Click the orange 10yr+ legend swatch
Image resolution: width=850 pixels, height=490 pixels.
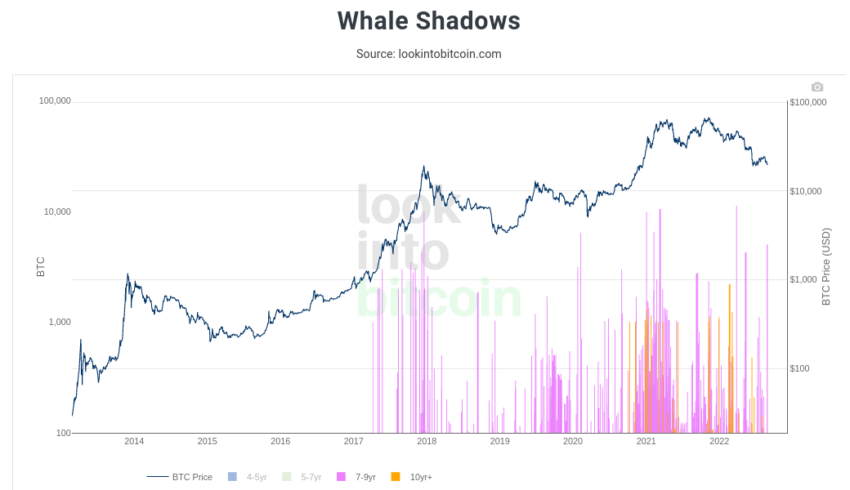pos(396,477)
